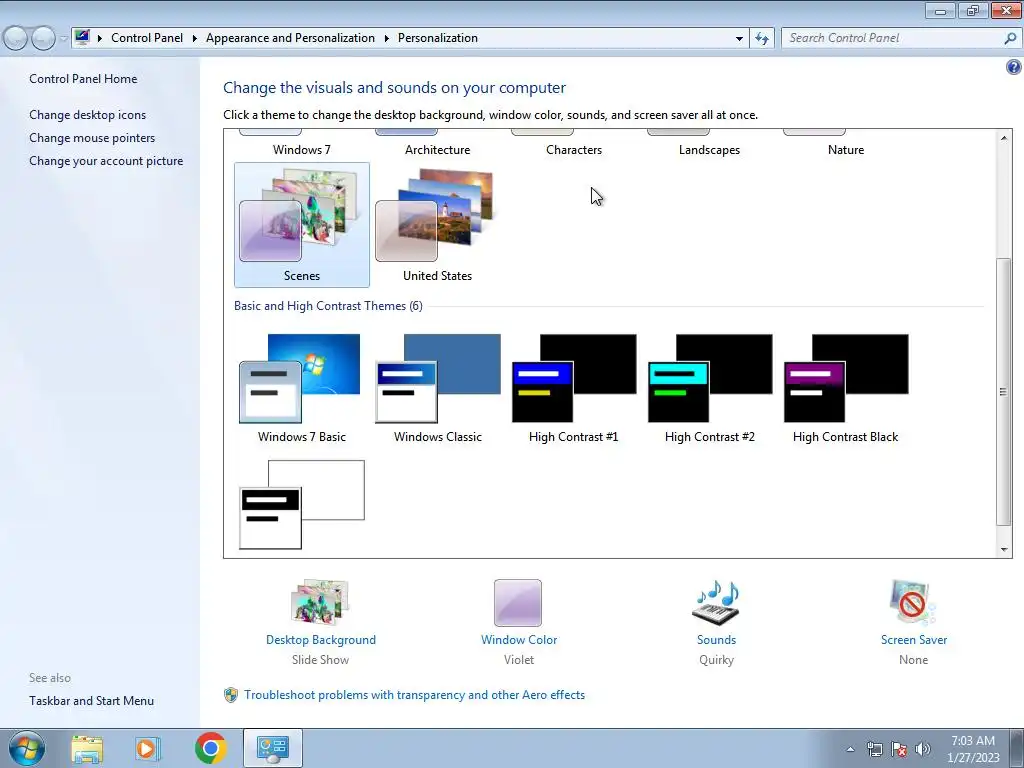
Task: Choose the High Contrast Black theme
Action: 846,389
